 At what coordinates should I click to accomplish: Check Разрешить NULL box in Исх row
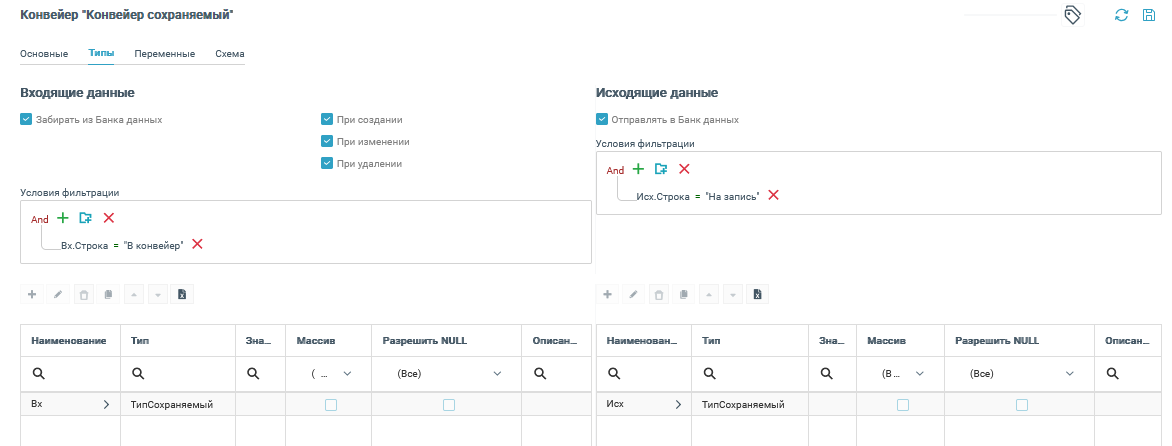[x=1022, y=405]
